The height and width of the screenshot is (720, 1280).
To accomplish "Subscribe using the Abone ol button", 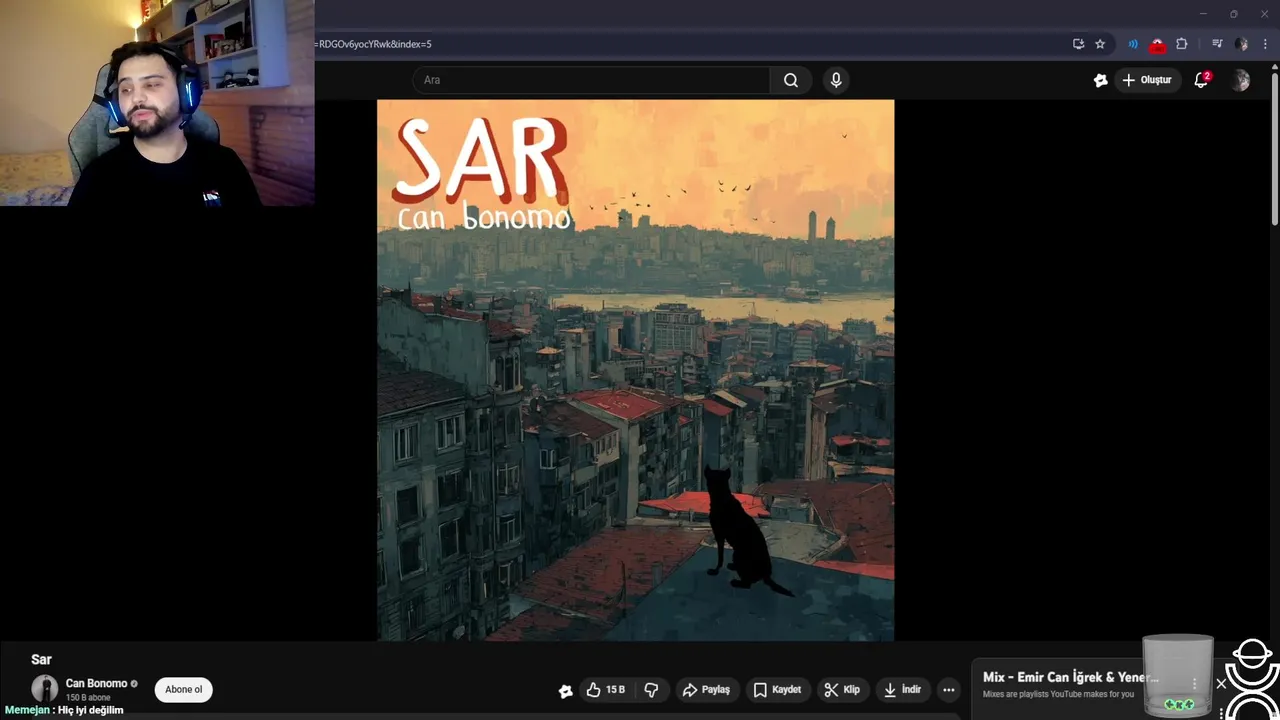I will [183, 689].
